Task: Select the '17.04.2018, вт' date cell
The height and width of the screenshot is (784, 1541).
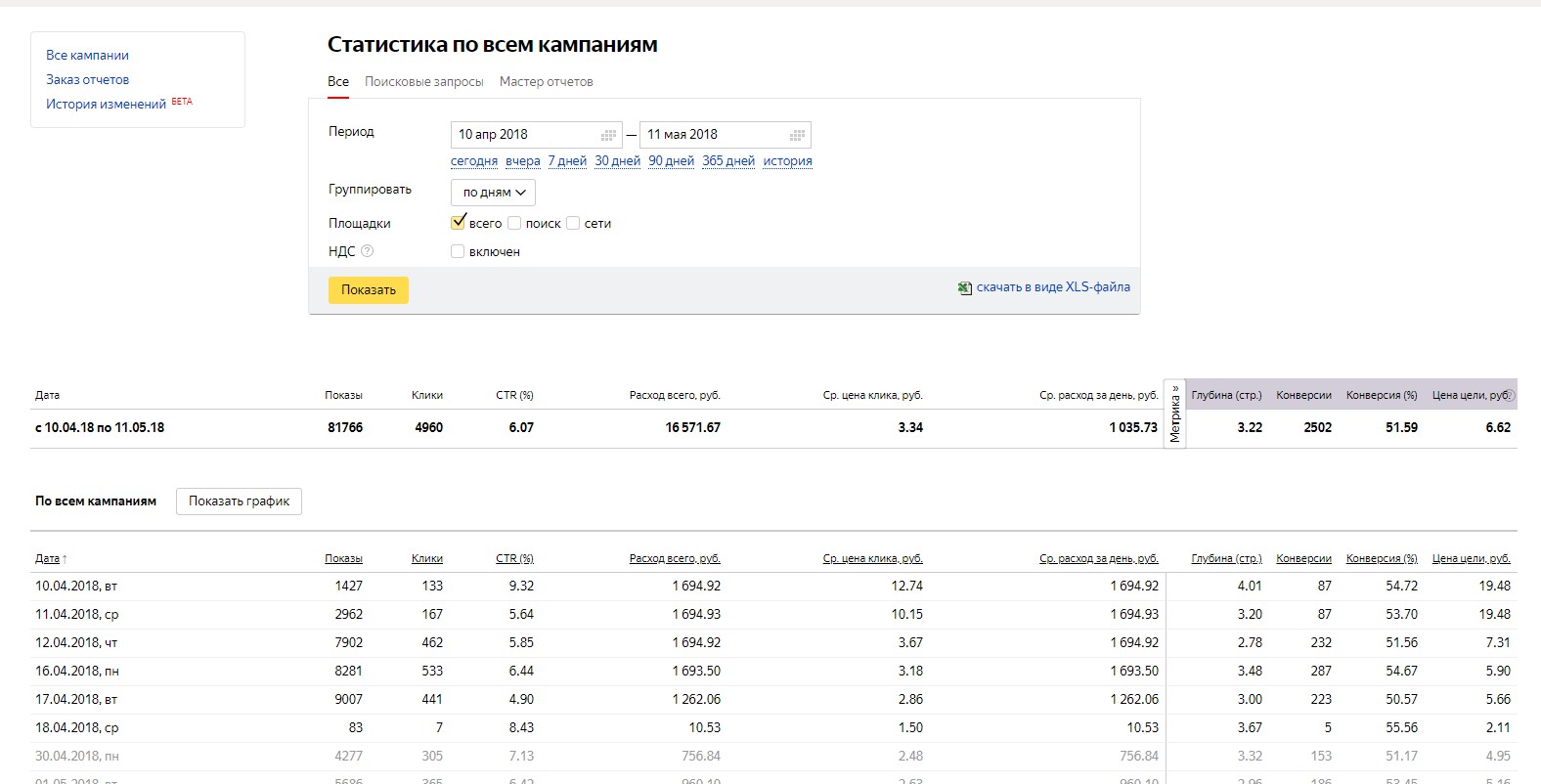Action: click(76, 699)
